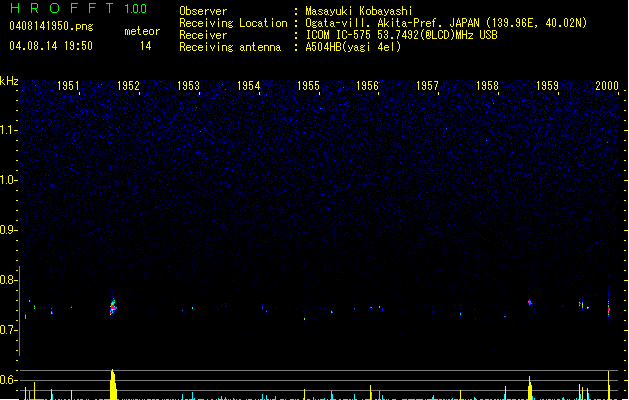Viewport: 629px width, 400px height.
Task: Click the date stamp 04.08.14 19:50
Action: point(51,46)
